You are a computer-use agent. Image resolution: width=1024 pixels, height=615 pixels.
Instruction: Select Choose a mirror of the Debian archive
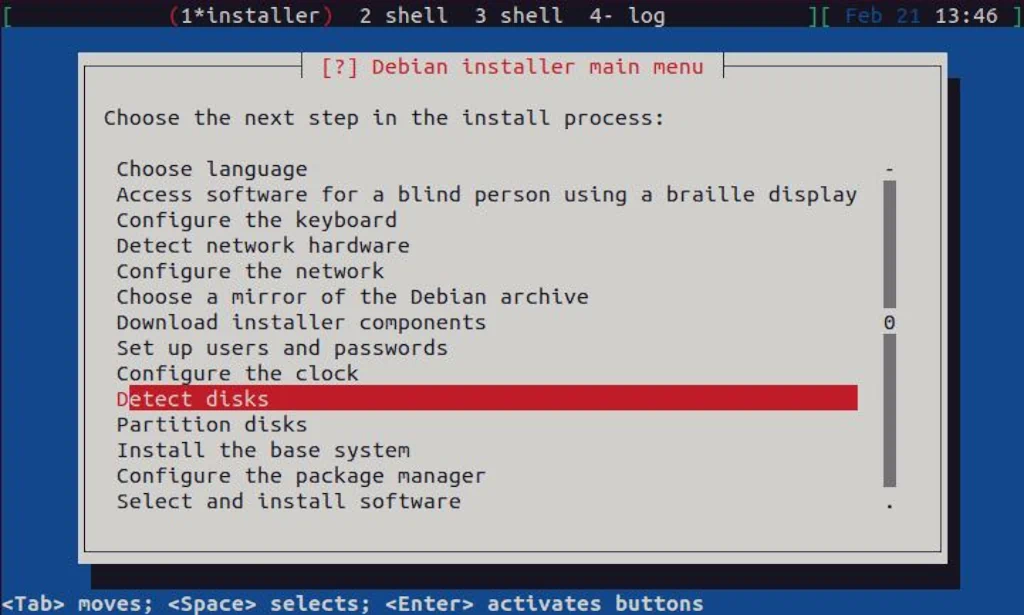(351, 296)
